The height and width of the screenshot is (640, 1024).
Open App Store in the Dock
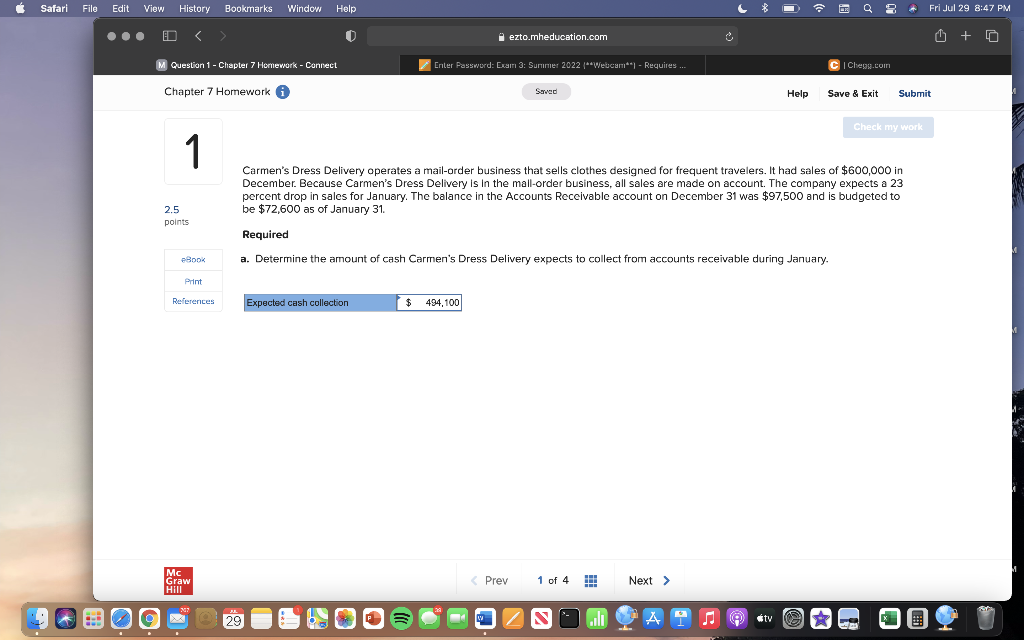tap(653, 618)
